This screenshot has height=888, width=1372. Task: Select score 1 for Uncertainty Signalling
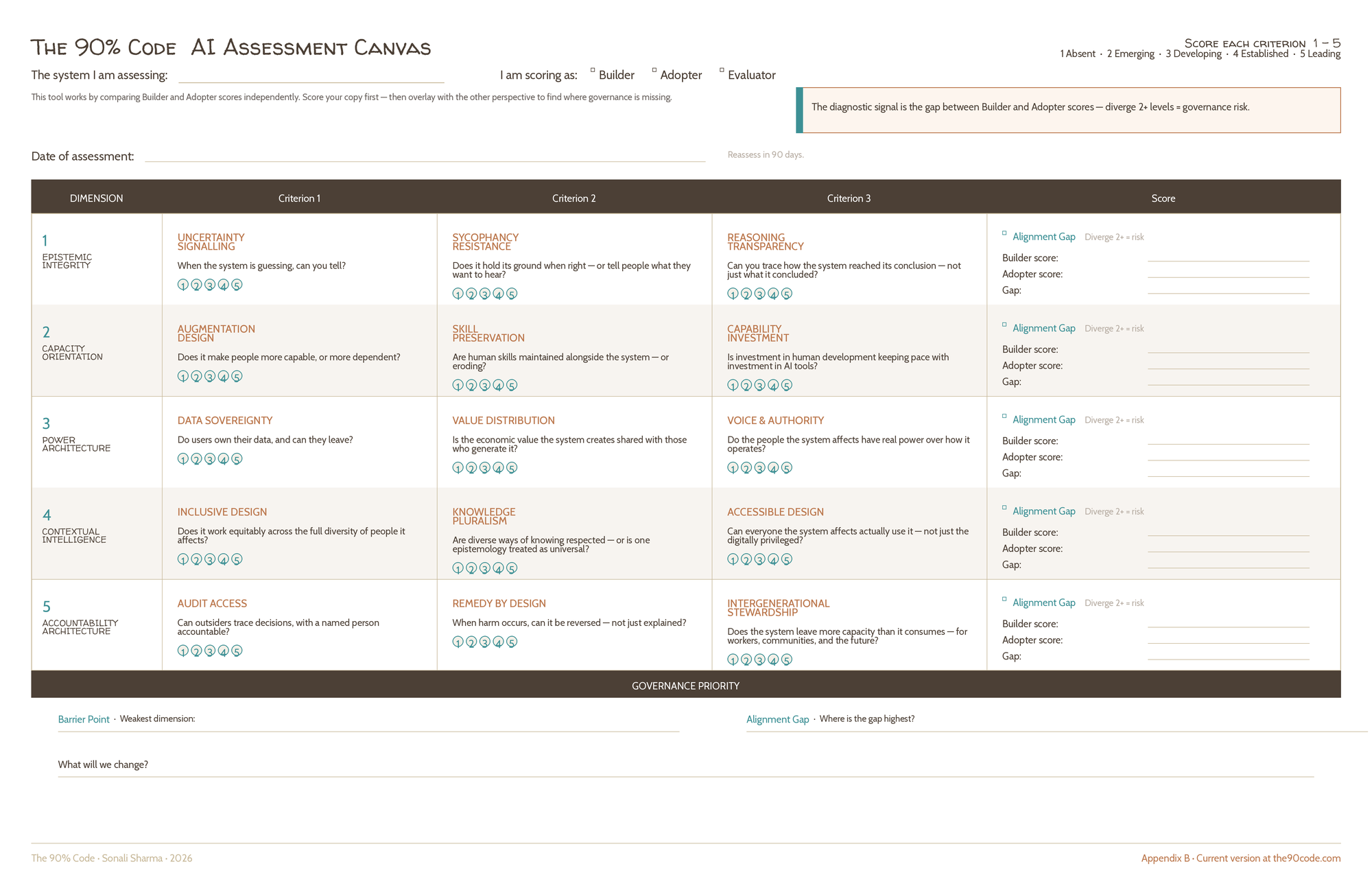click(183, 285)
